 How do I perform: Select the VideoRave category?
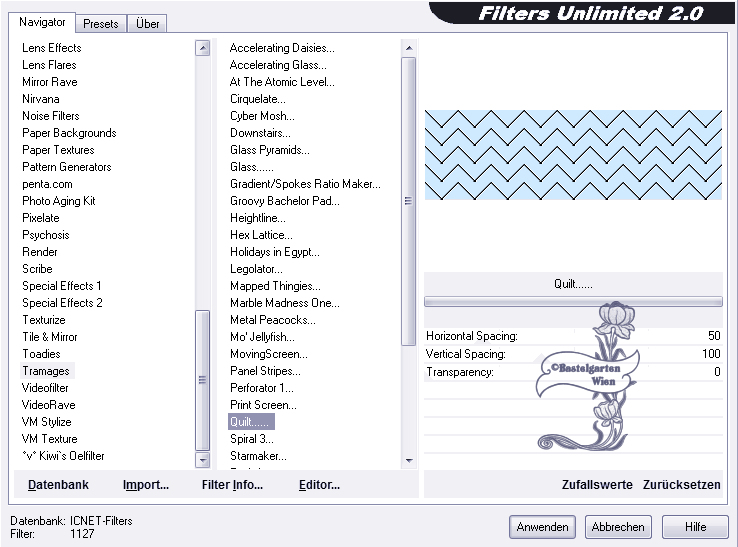pyautogui.click(x=48, y=405)
